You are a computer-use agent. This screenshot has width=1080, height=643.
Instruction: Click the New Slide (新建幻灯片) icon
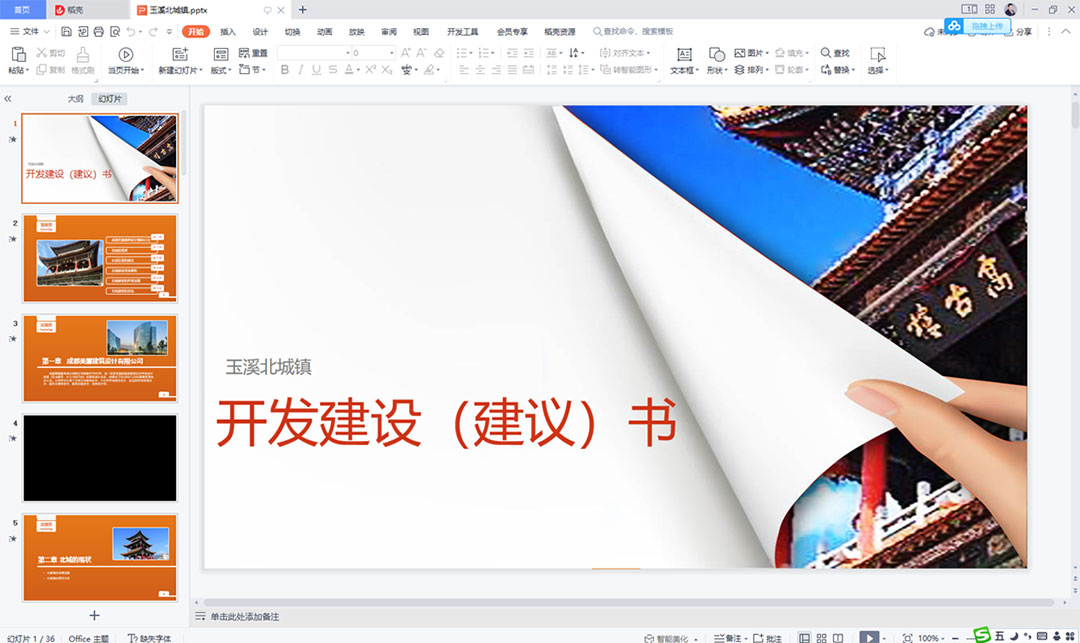click(x=180, y=54)
